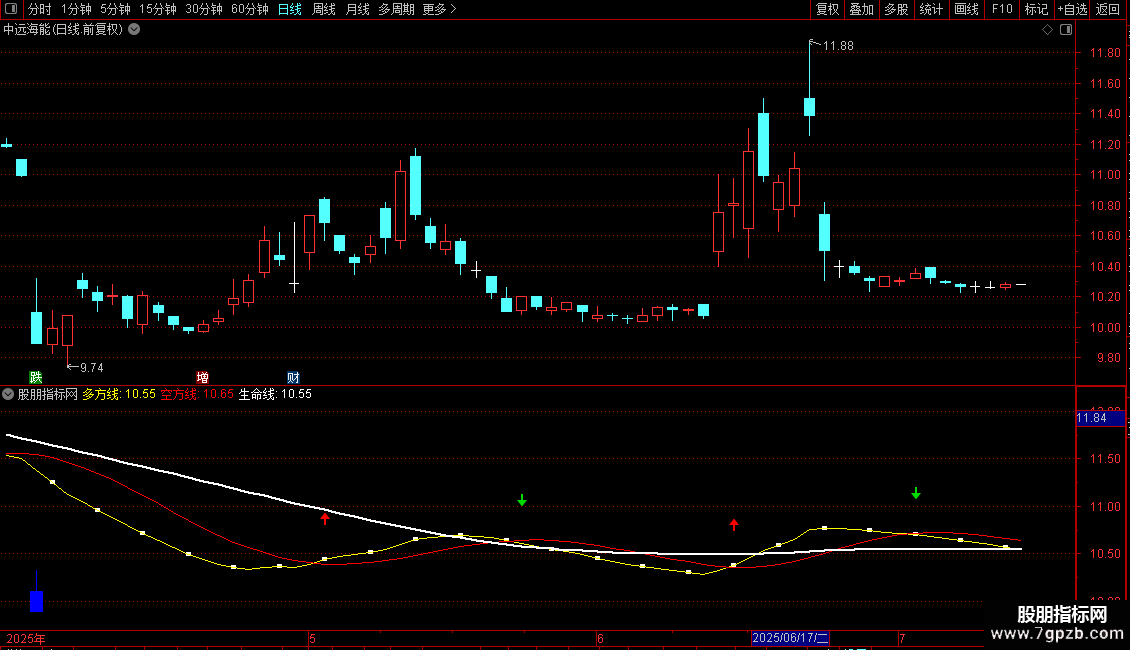Viewport: 1130px width, 650px height.
Task: Click the 9.74 low price label
Action: (x=92, y=368)
